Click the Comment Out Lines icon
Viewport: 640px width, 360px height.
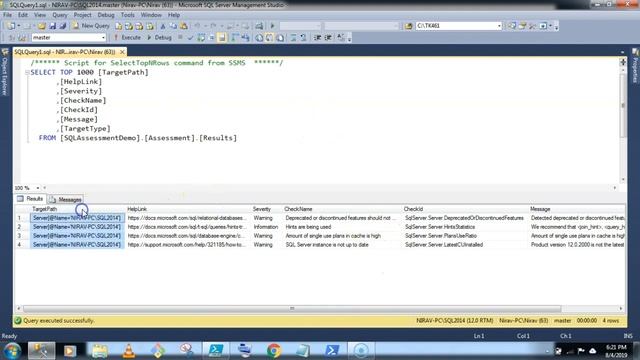(293, 38)
